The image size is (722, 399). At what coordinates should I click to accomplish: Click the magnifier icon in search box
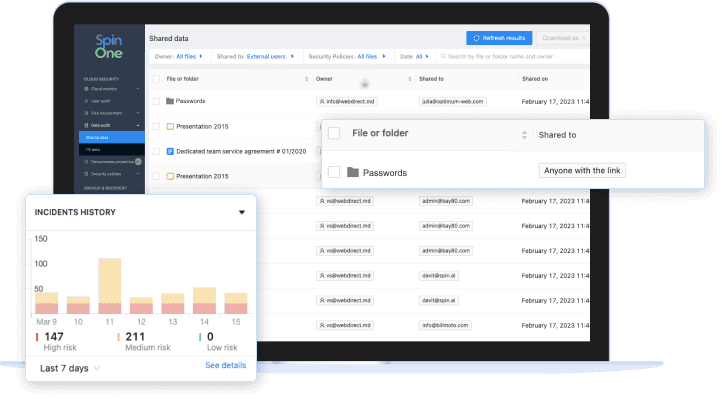[x=443, y=57]
